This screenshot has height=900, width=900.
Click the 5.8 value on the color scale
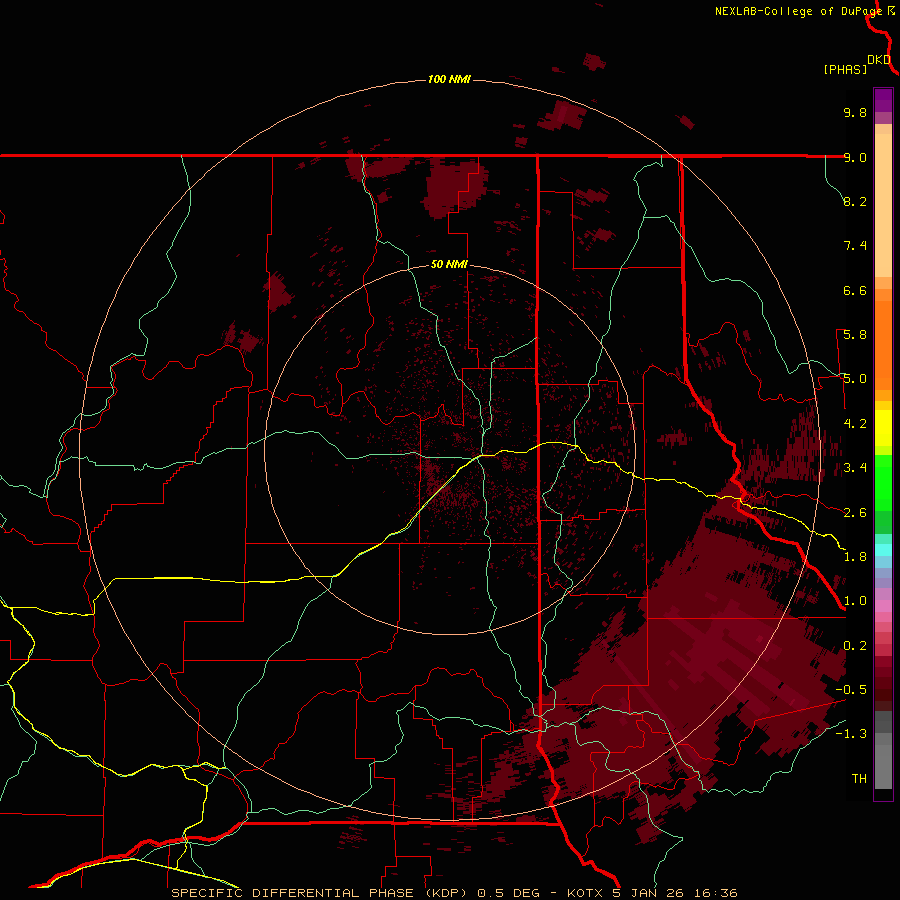click(x=855, y=335)
